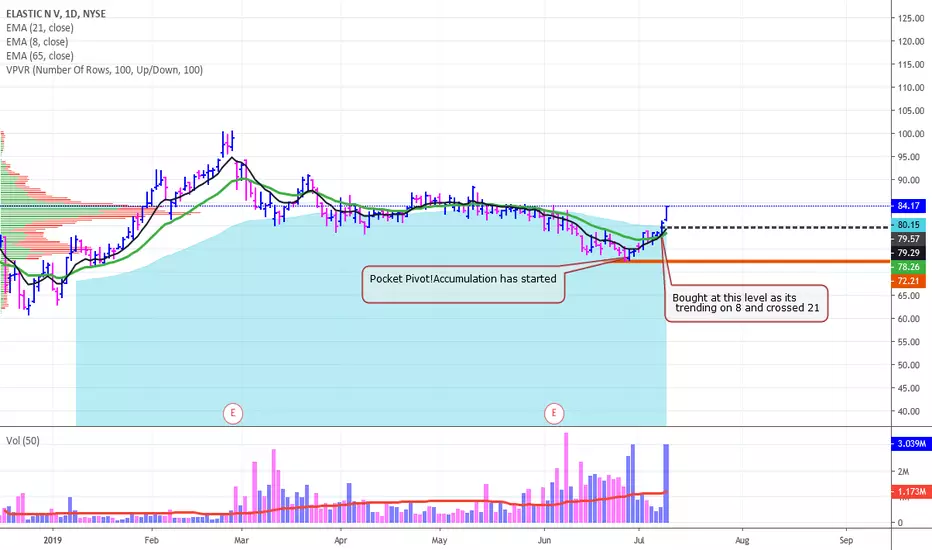Viewport: 932px width, 550px height.
Task: Select the black dashed horizontal line
Action: (778, 227)
